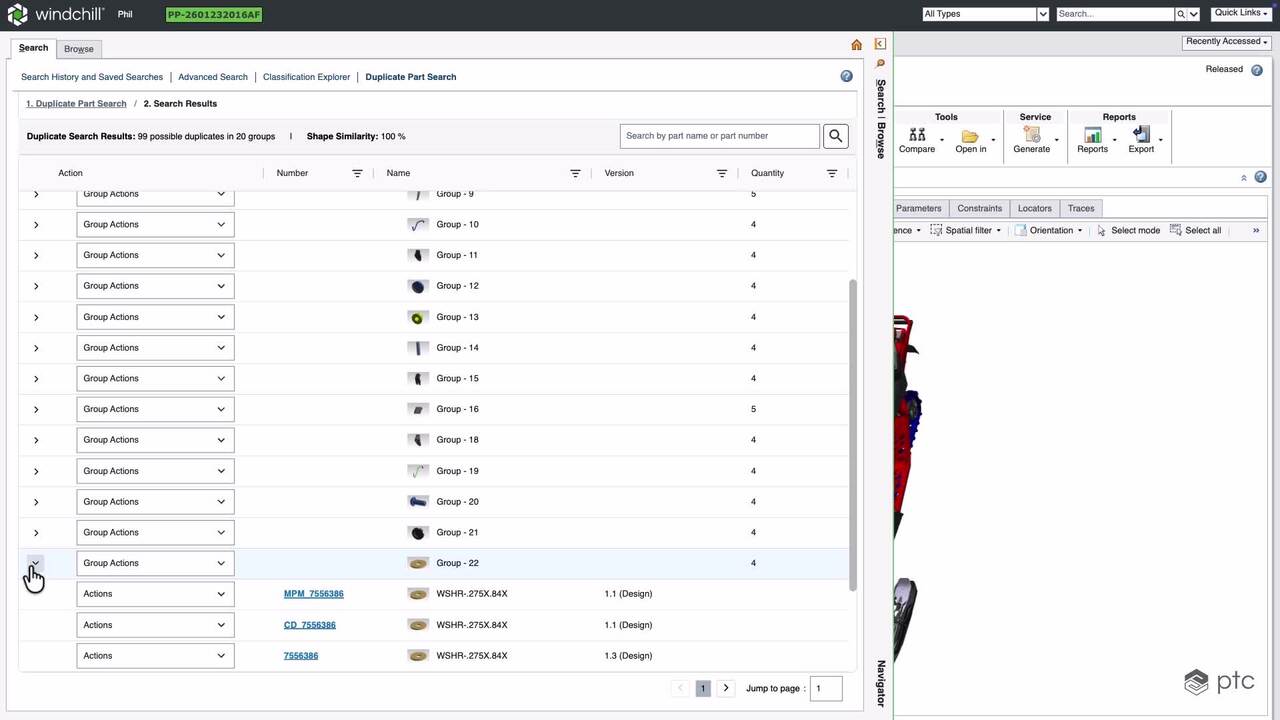Screen dimensions: 1280x720
Task: Open the Quantity column filter
Action: coord(831,173)
